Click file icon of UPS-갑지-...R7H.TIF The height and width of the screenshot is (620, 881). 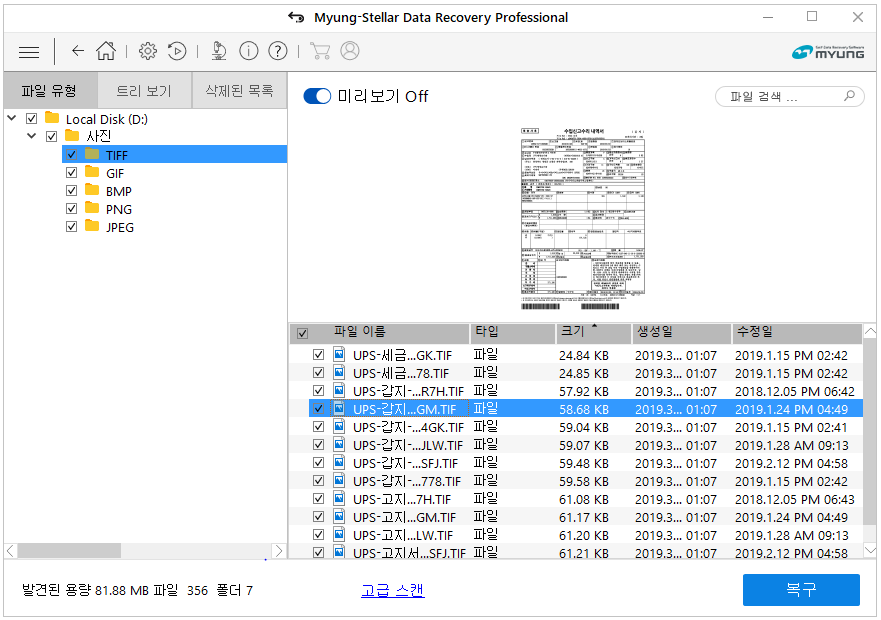339,391
